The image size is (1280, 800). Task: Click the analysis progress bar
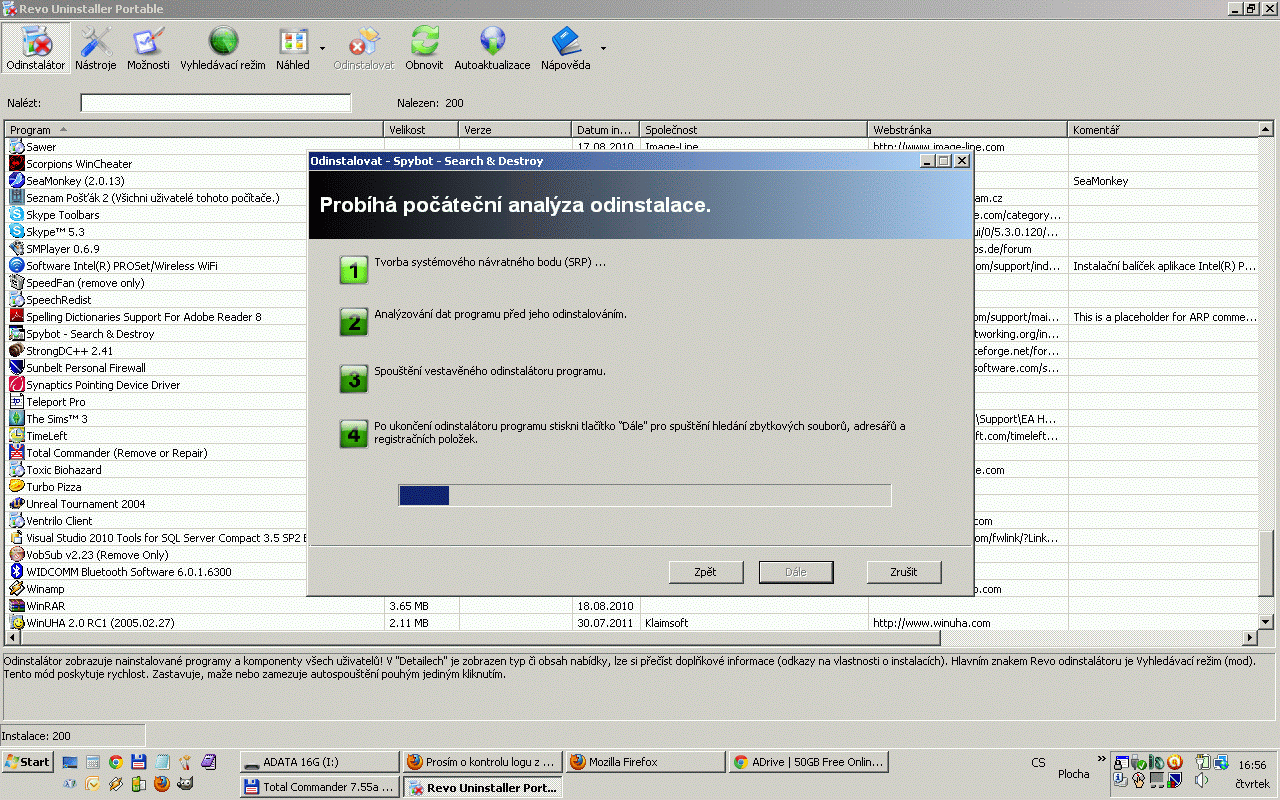click(x=644, y=495)
